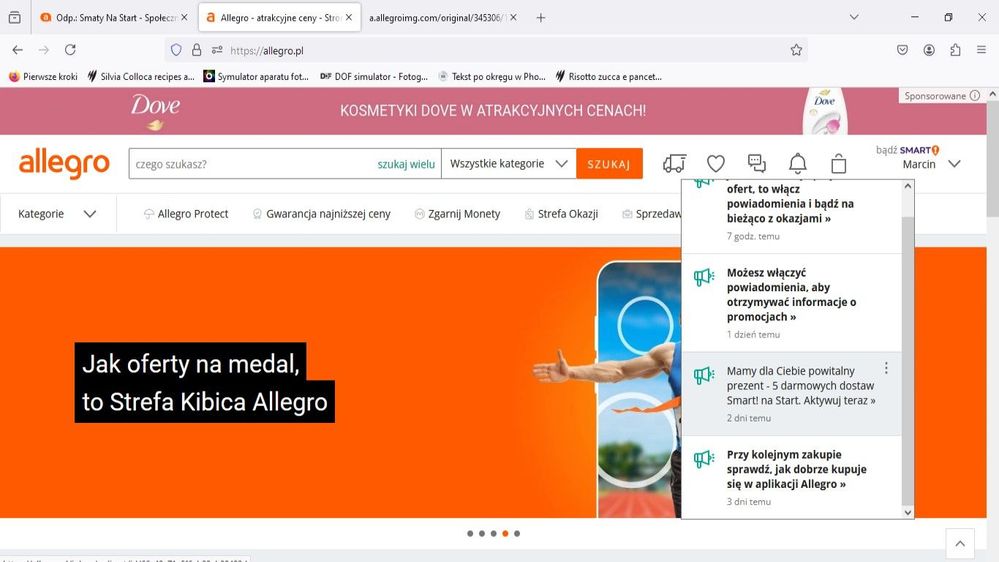This screenshot has width=999, height=562.
Task: Open Strefa Okazji item
Action: coord(561,214)
